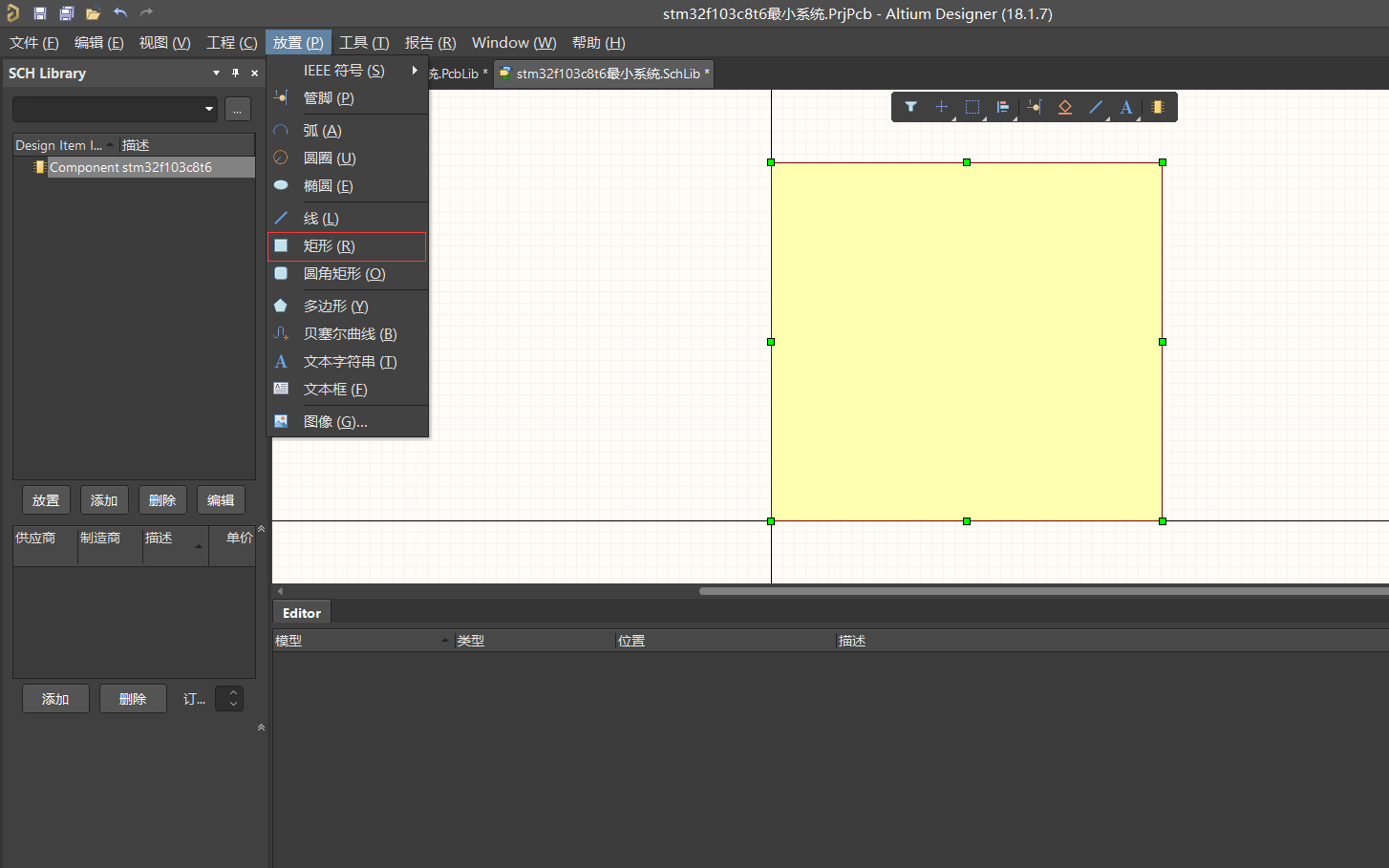1389x868 pixels.
Task: Open SCH Library panel options arrow
Action: (x=216, y=73)
